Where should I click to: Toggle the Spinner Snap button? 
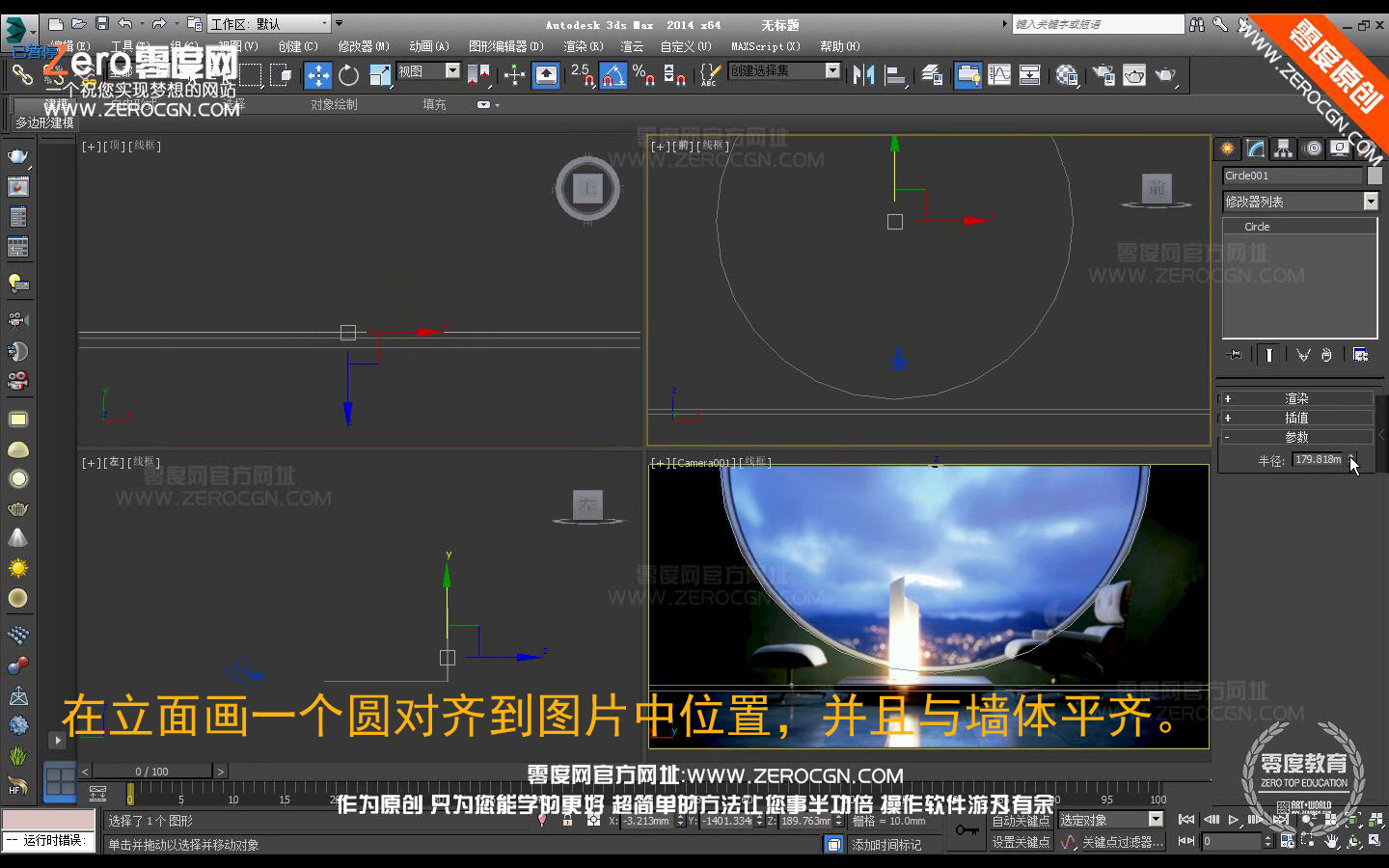(674, 75)
